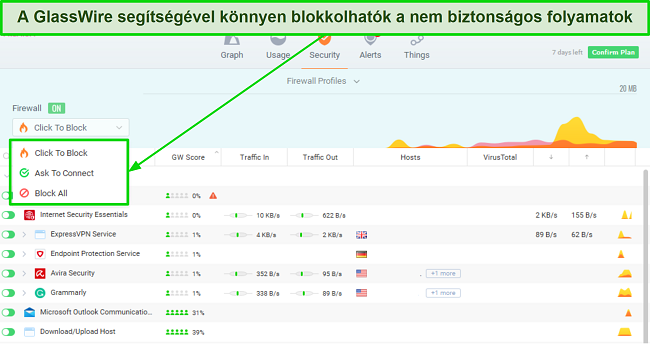Screen dimensions: 650x361
Task: Toggle firewall for Internet Security Essentials
Action: point(8,215)
